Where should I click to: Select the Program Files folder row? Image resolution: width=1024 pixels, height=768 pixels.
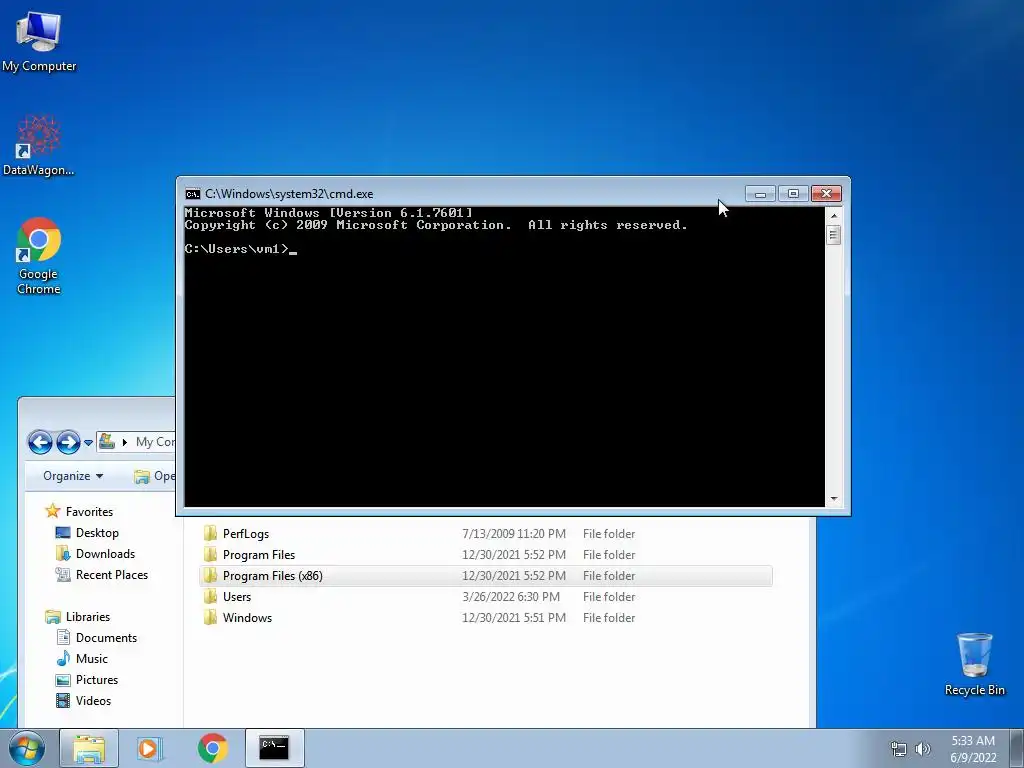(485, 555)
